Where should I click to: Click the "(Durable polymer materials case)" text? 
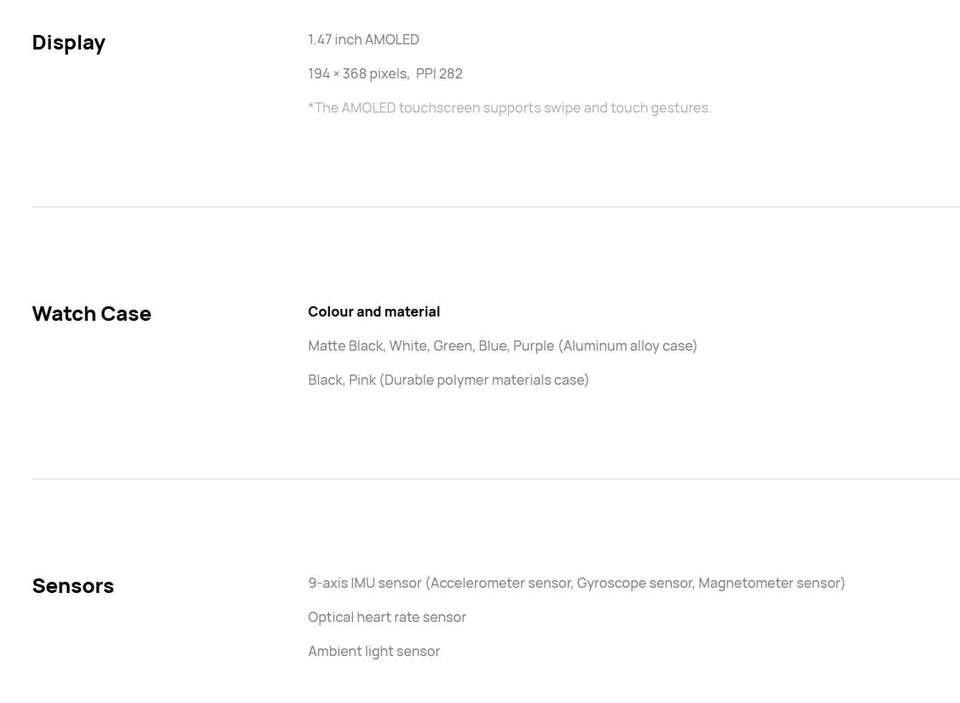click(484, 379)
